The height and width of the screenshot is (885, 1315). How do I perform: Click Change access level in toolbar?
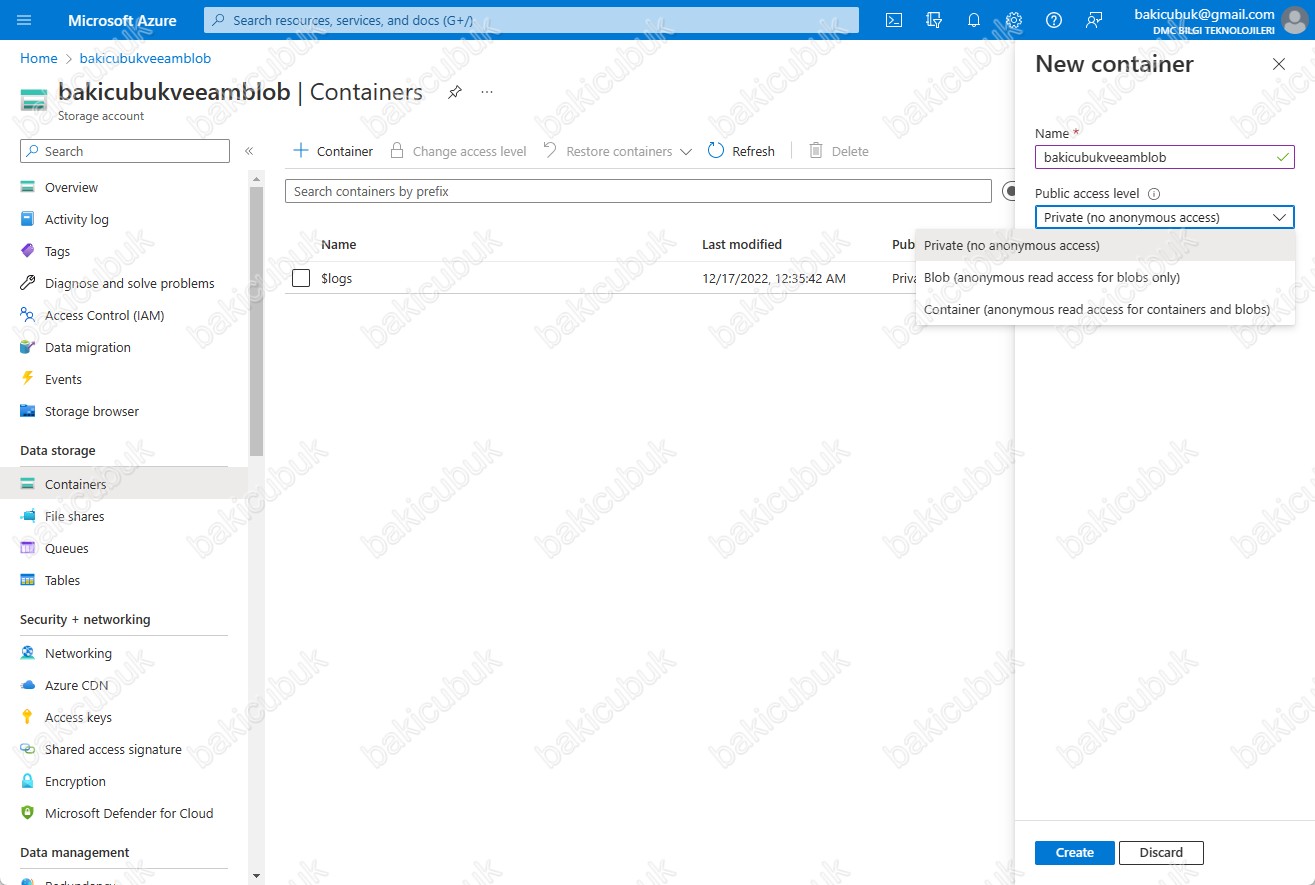458,151
